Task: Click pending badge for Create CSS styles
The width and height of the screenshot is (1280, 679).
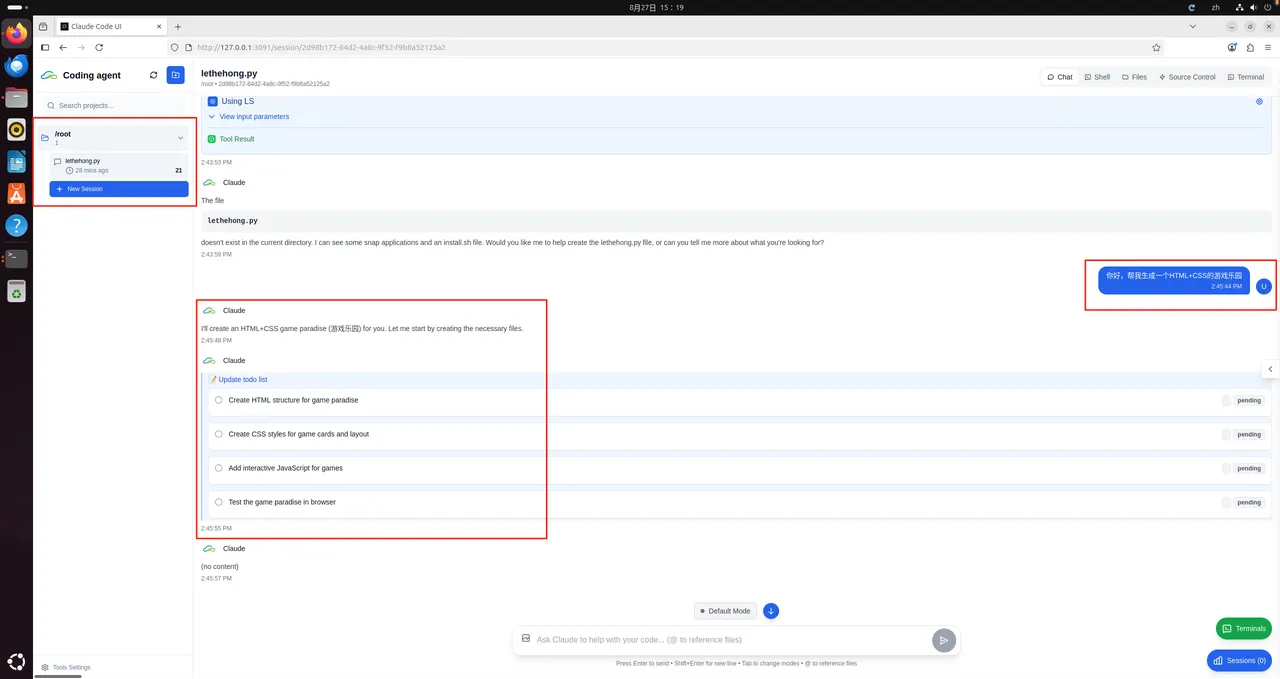Action: (1249, 434)
